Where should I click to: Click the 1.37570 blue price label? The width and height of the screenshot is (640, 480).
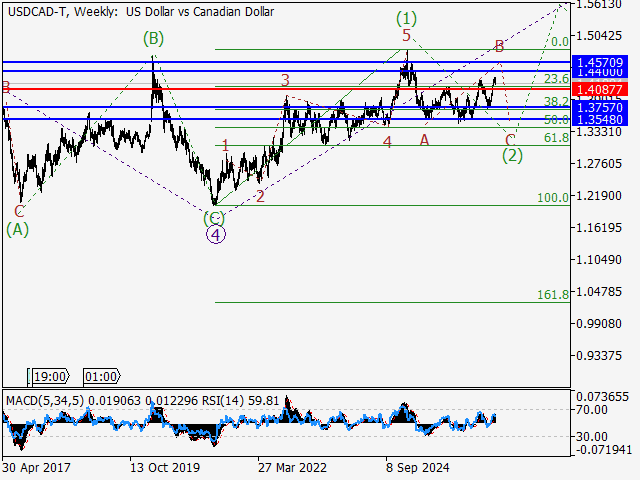coord(600,107)
